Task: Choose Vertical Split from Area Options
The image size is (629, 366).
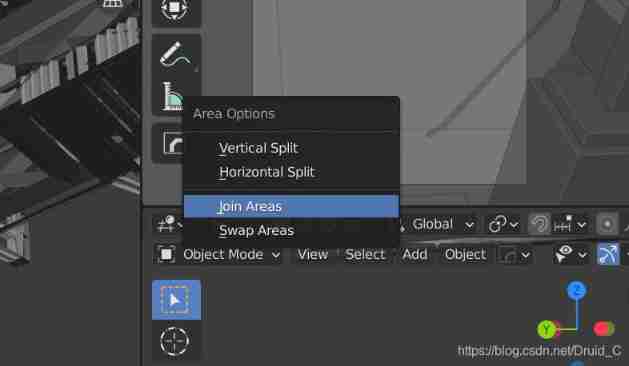Action: click(292, 148)
